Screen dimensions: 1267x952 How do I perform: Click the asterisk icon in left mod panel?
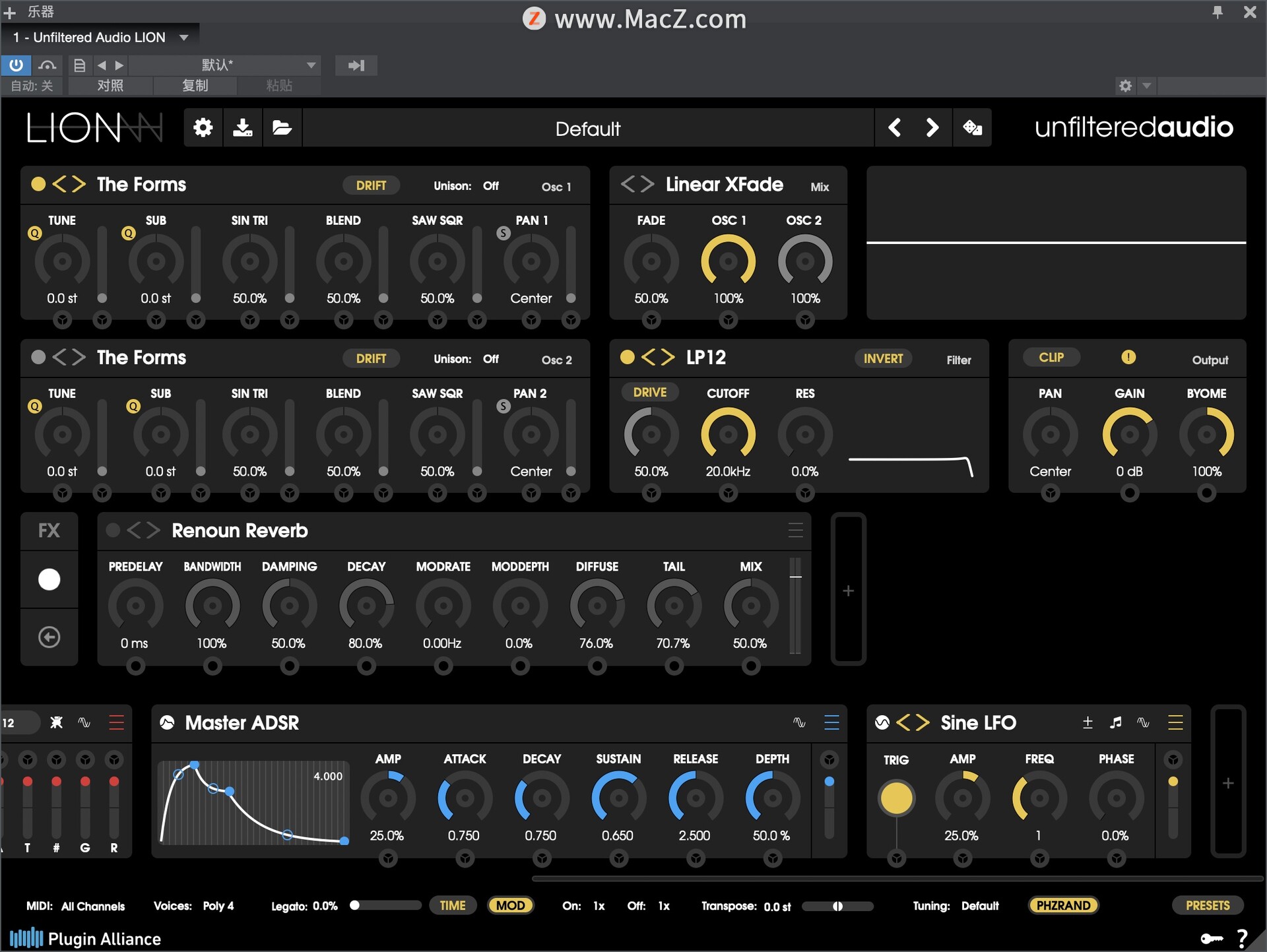pyautogui.click(x=57, y=722)
